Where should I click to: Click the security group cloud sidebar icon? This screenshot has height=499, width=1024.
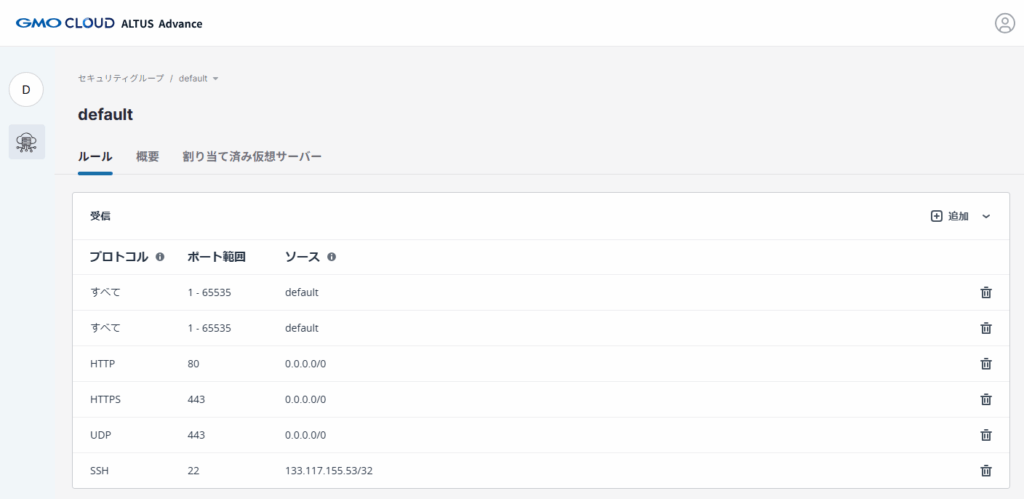tap(27, 142)
